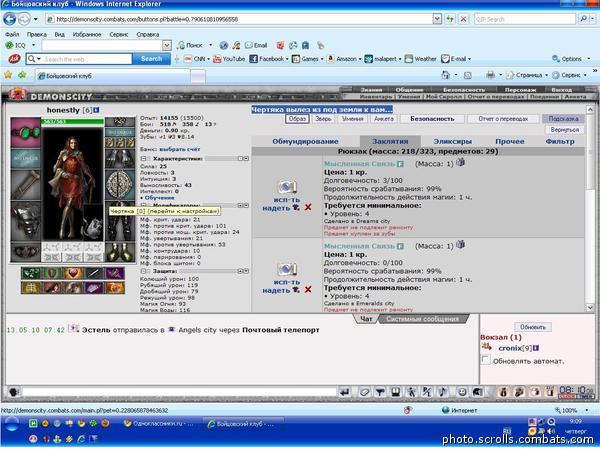This screenshot has width=600, height=450.
Task: Click the Подсказка button
Action: (x=563, y=119)
